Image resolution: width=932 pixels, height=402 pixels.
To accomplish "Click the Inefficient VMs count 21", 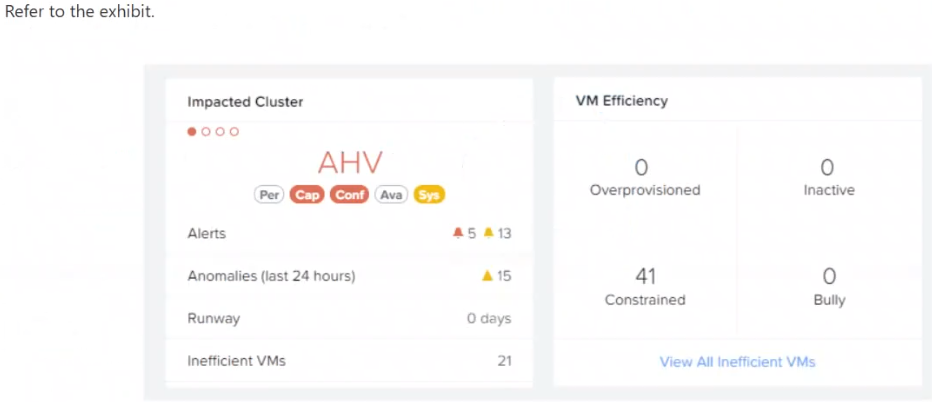I will [x=504, y=360].
